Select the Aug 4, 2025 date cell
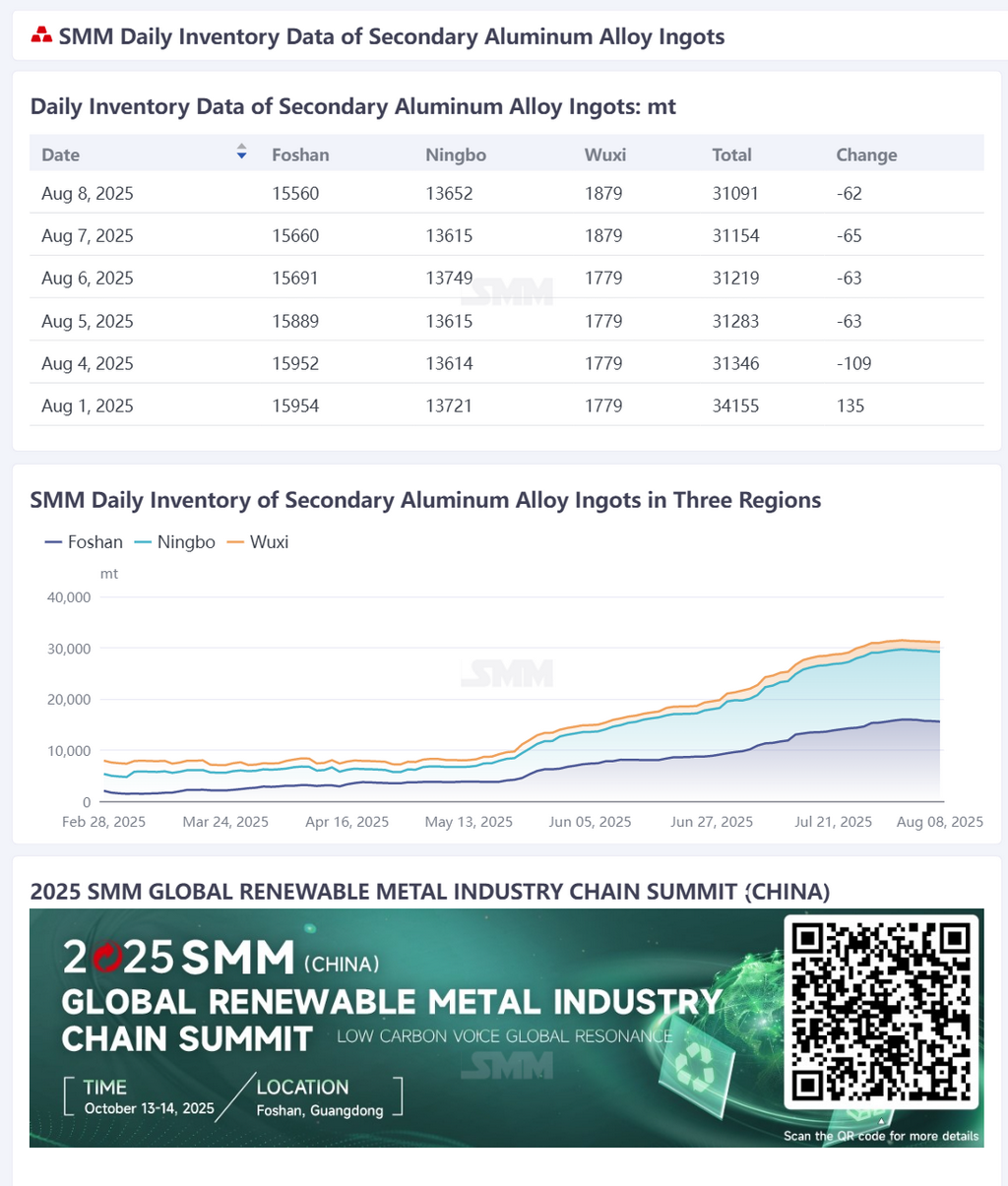The image size is (1008, 1186). [x=88, y=364]
